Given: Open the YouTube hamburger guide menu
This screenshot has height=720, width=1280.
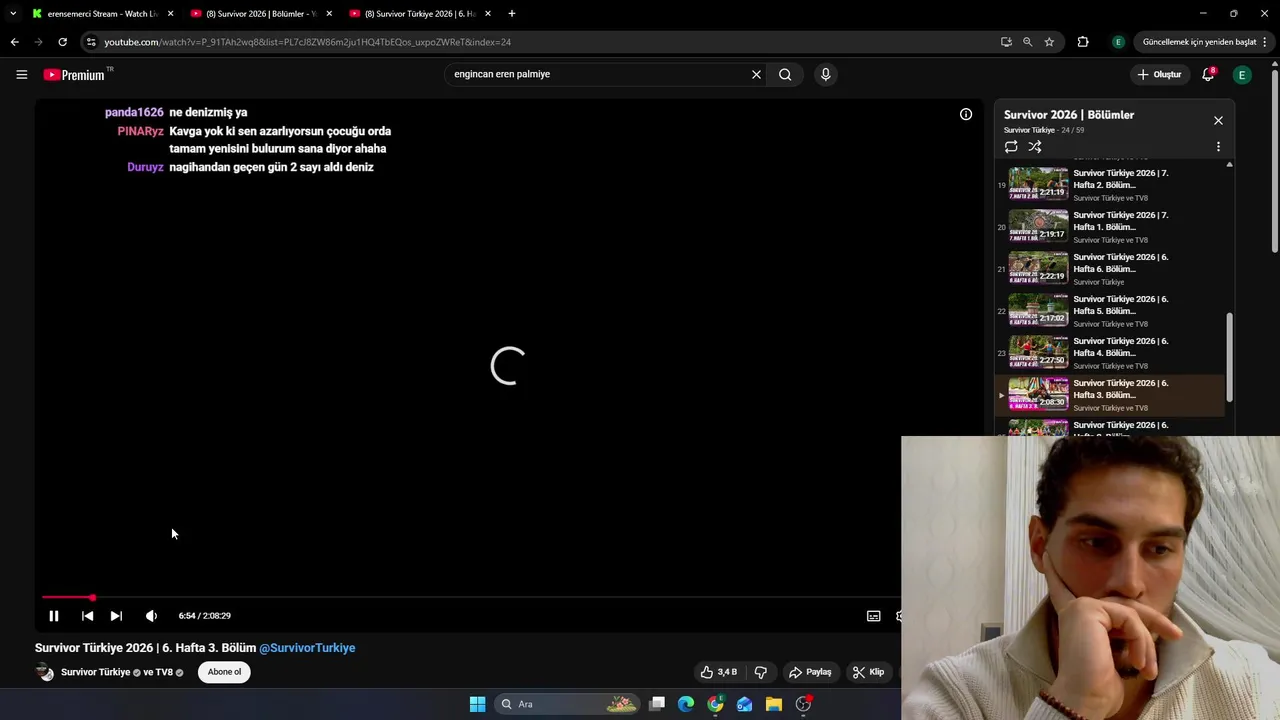Looking at the screenshot, I should coord(21,74).
